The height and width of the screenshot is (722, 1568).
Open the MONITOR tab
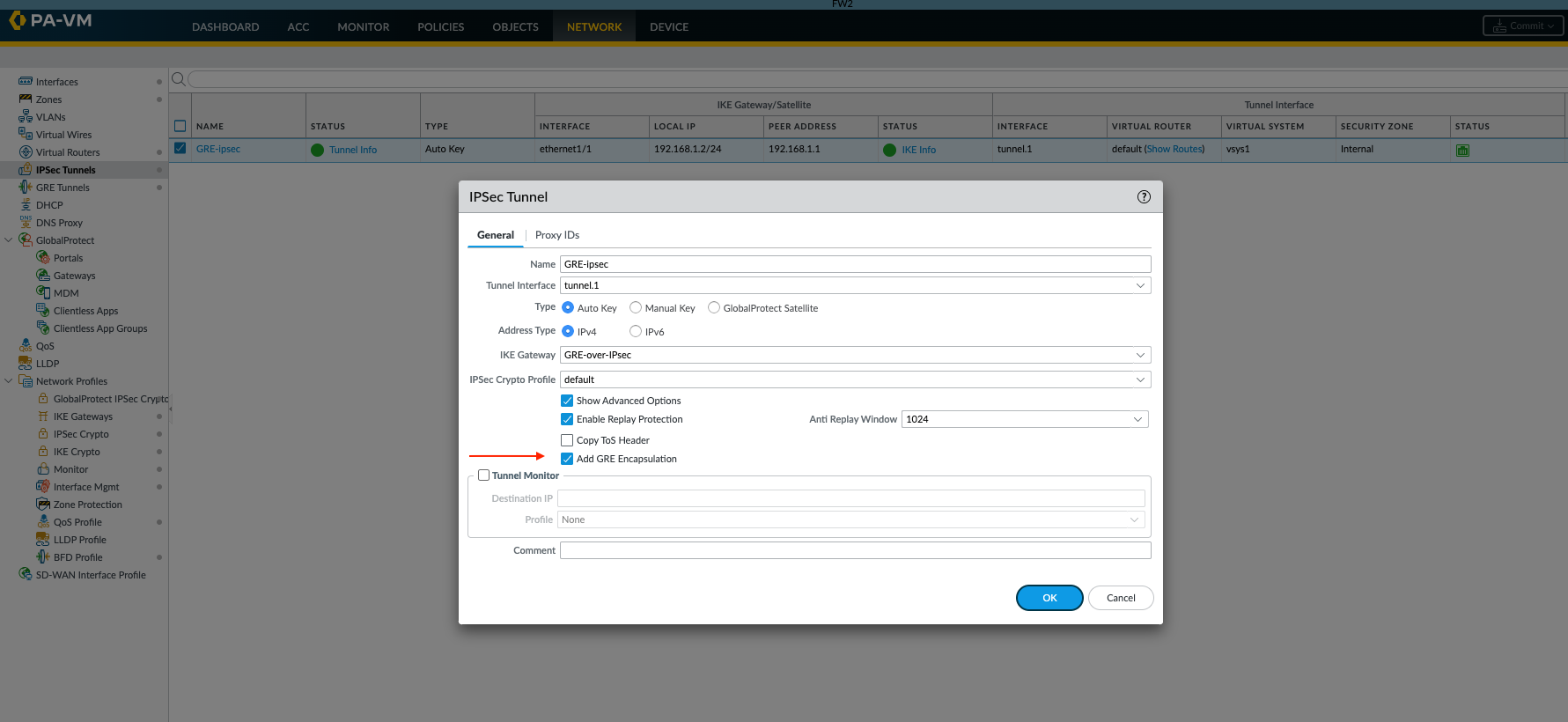[363, 27]
